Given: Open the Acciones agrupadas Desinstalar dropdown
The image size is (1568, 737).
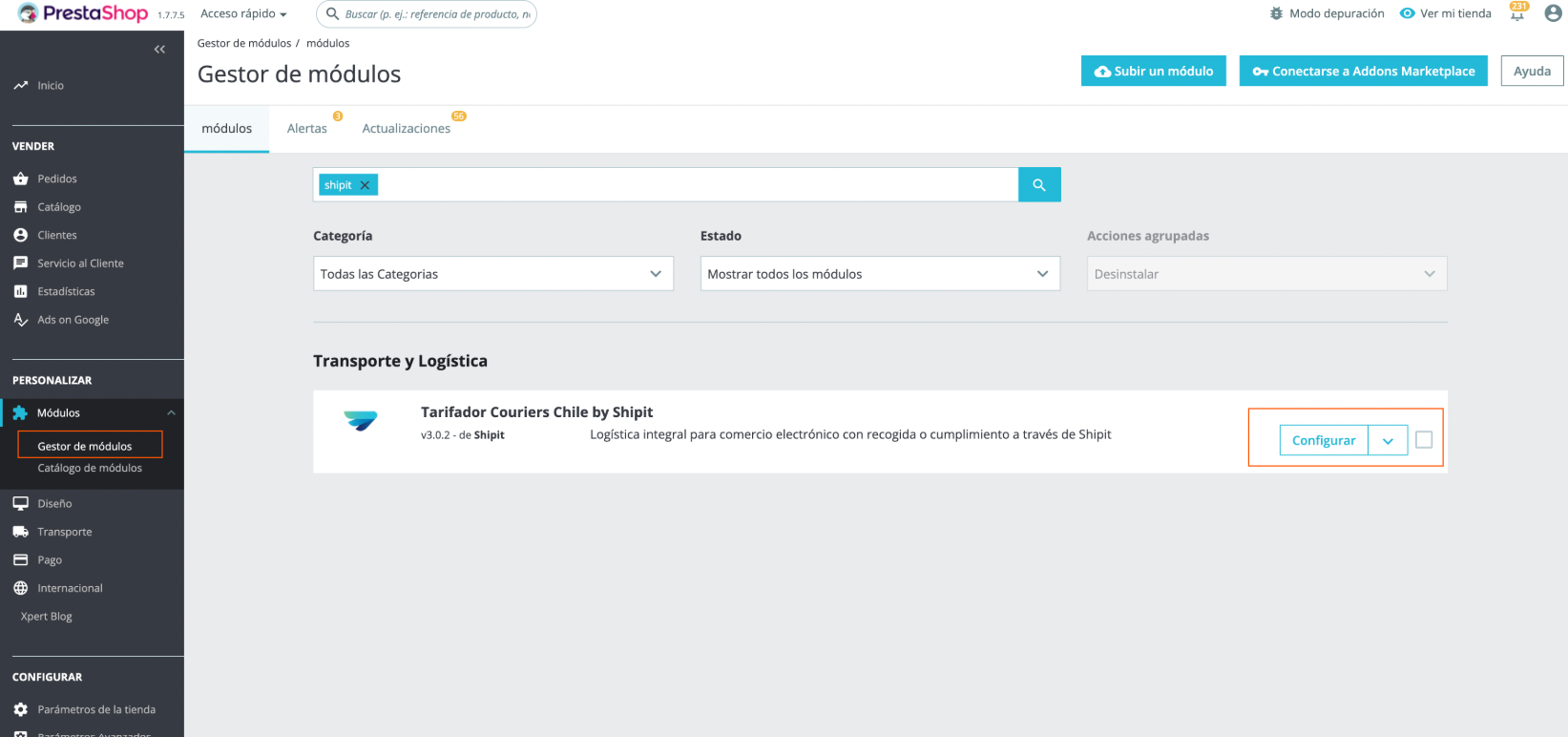Looking at the screenshot, I should tap(1266, 274).
